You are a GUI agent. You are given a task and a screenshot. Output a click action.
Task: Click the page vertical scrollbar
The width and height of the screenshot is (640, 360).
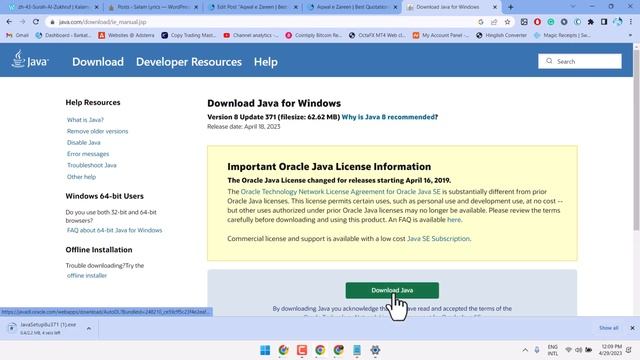[636, 139]
